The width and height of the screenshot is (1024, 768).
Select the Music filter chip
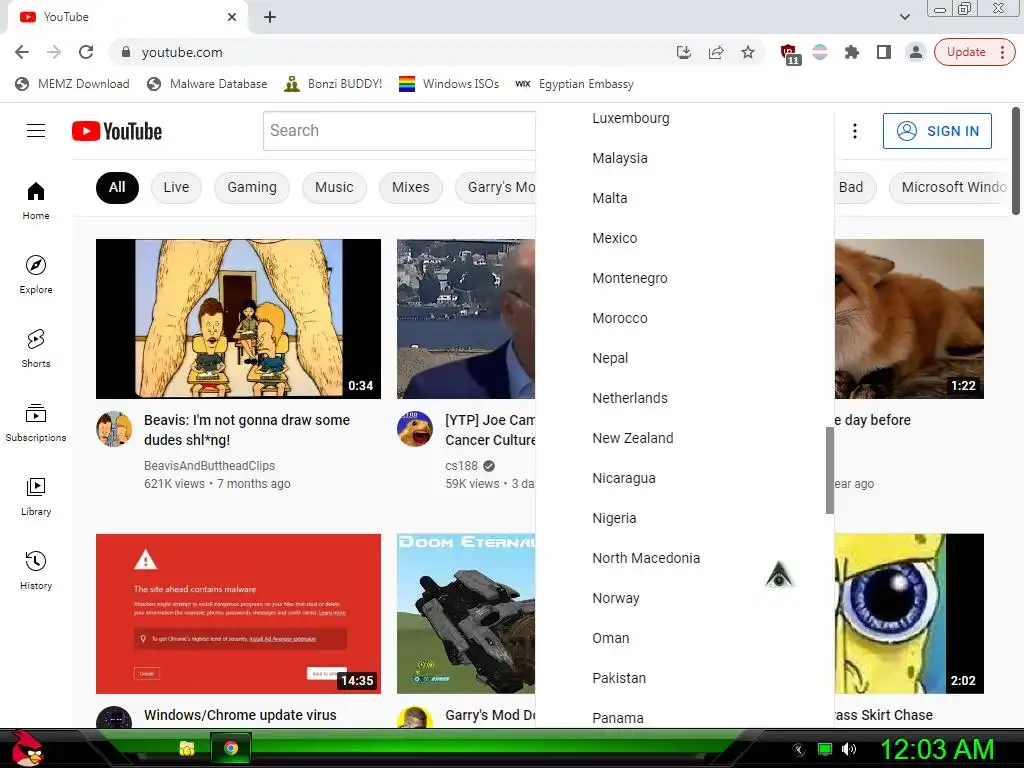pos(334,187)
